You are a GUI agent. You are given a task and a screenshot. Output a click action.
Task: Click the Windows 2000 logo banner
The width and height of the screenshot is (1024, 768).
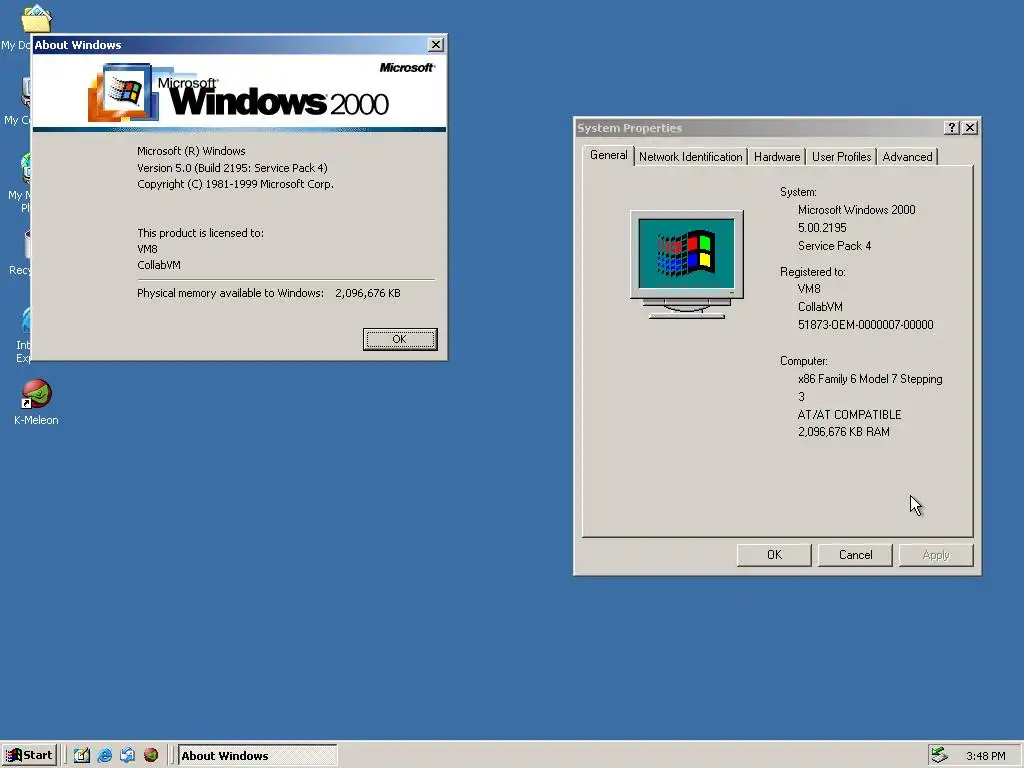(239, 92)
